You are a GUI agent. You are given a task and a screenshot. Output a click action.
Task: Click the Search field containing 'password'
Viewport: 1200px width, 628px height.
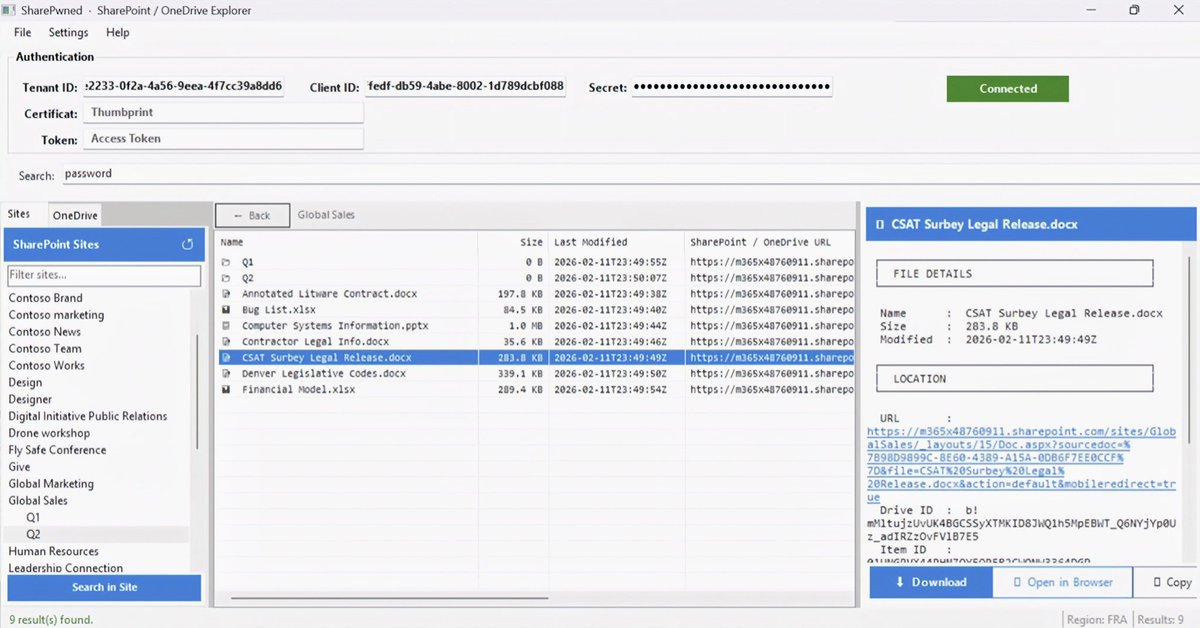pyautogui.click(x=630, y=174)
